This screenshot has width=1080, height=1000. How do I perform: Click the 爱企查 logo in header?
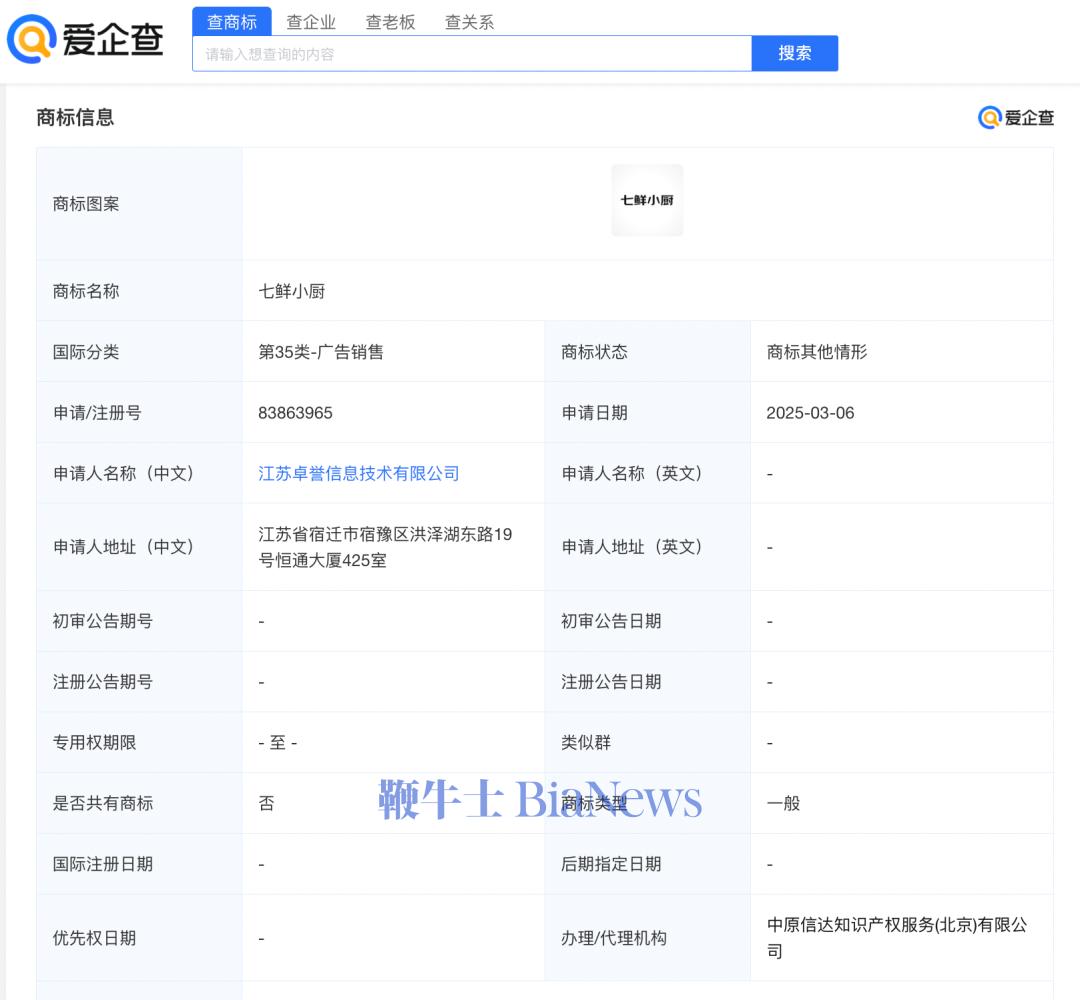tap(85, 39)
